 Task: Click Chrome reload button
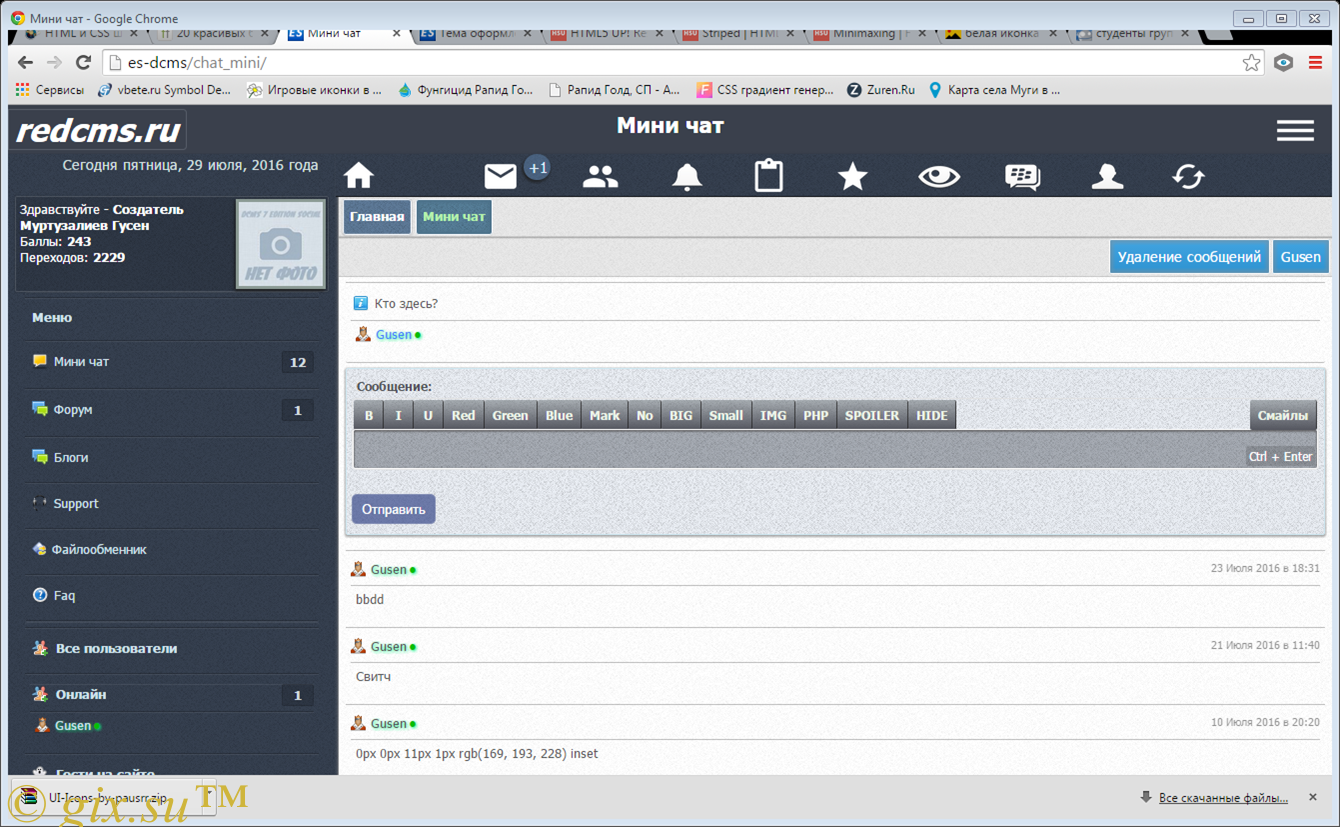84,62
